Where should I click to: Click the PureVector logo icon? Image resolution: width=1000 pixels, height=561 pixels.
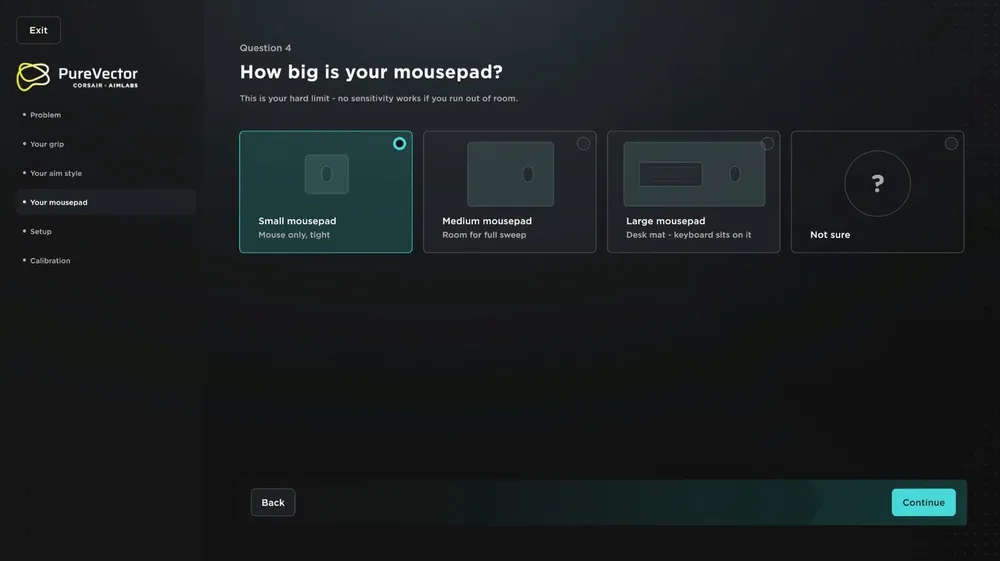coord(33,76)
